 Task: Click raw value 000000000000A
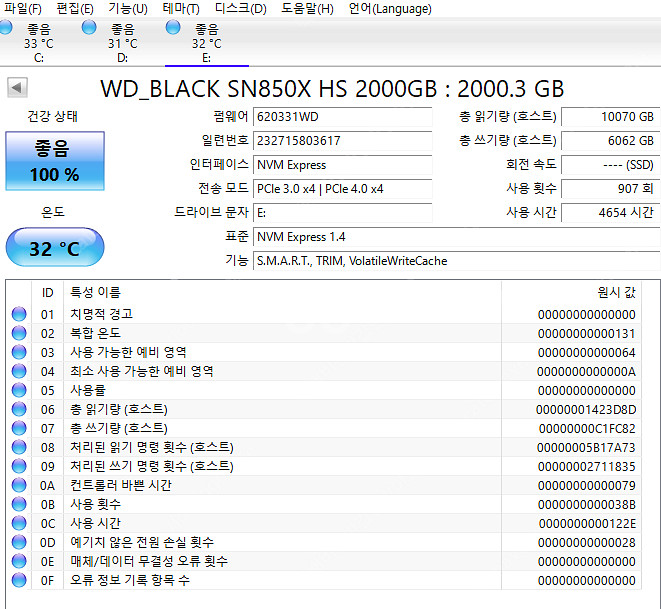(x=586, y=371)
